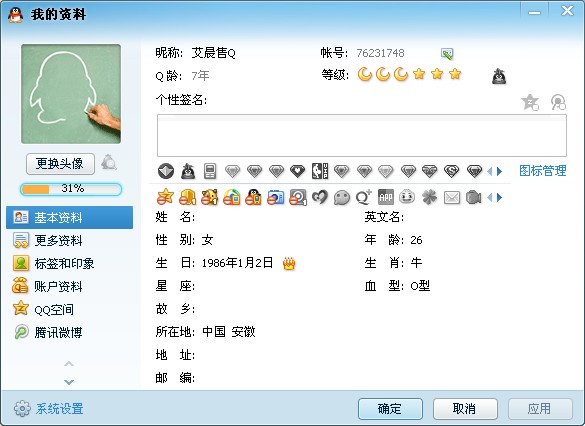
Task: Click the superman S diamond icon
Action: click(451, 171)
